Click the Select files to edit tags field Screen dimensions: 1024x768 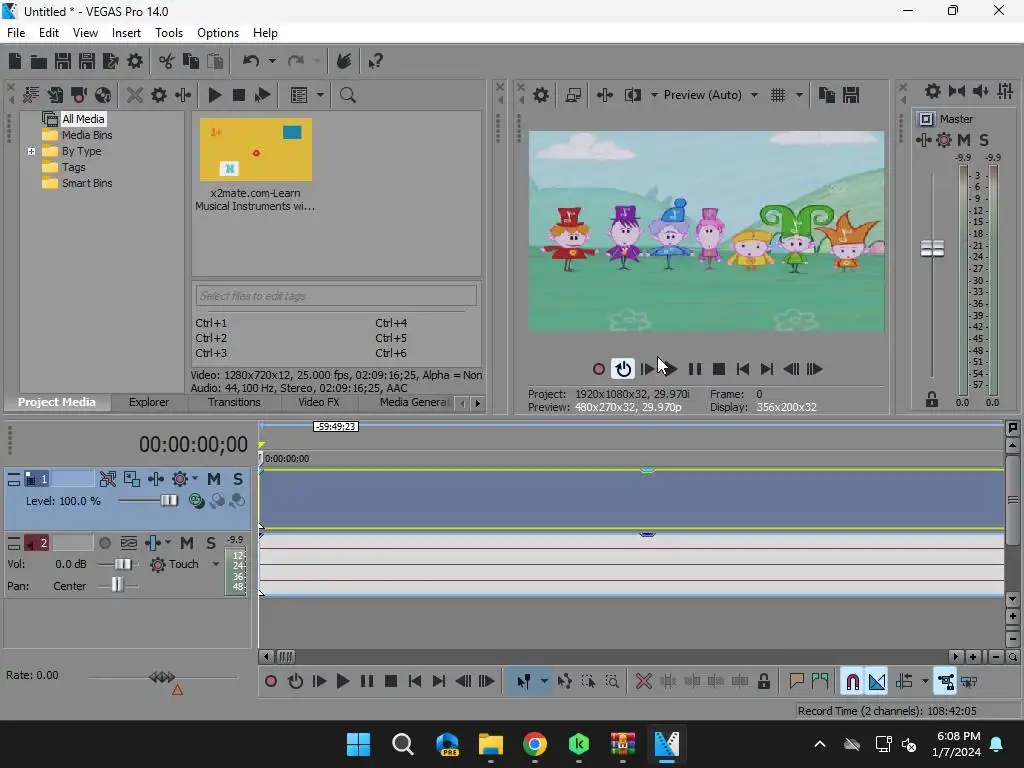(x=336, y=296)
